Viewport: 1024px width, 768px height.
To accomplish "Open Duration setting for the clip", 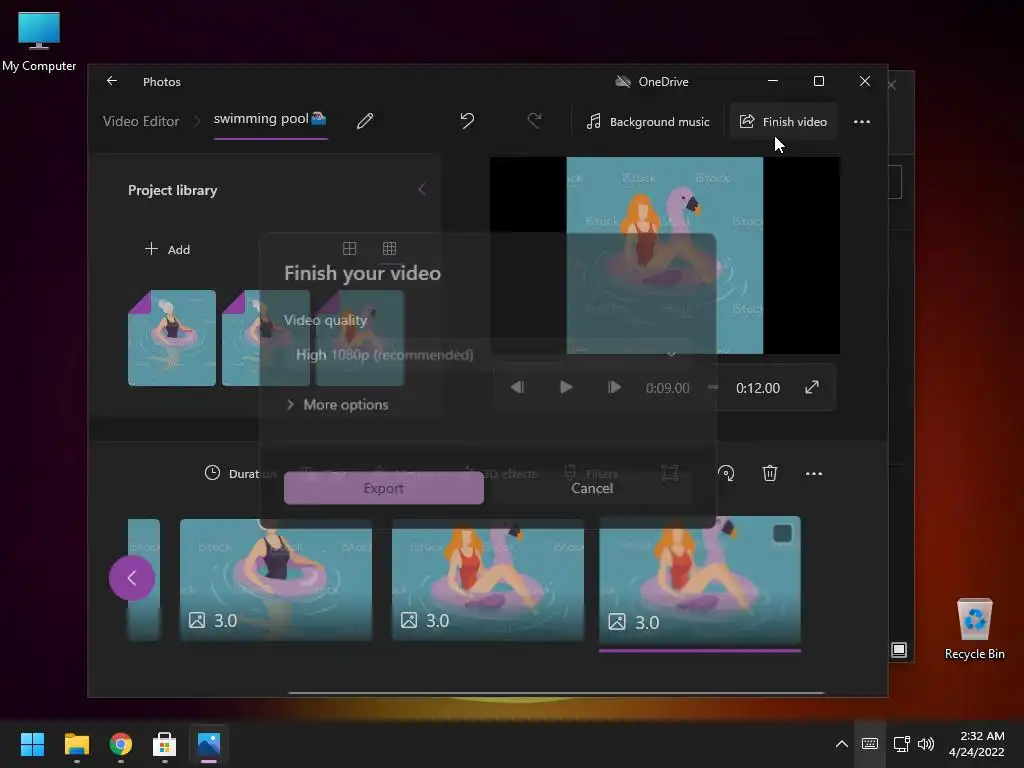I will click(240, 473).
